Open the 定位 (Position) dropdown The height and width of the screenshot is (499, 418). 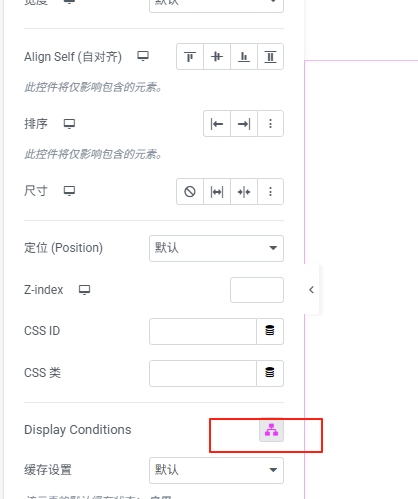[x=216, y=248]
